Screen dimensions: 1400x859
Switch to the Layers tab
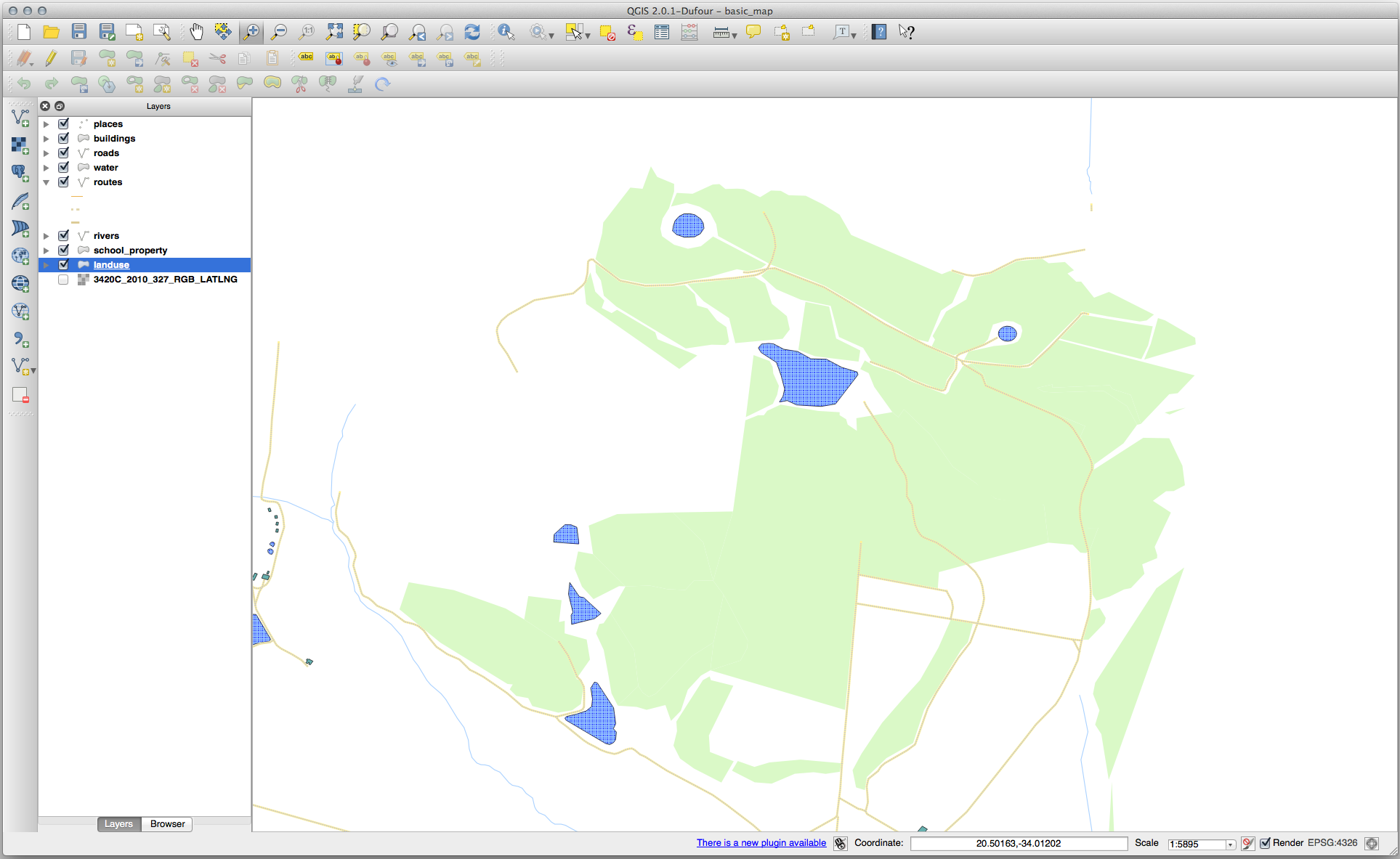click(x=118, y=824)
